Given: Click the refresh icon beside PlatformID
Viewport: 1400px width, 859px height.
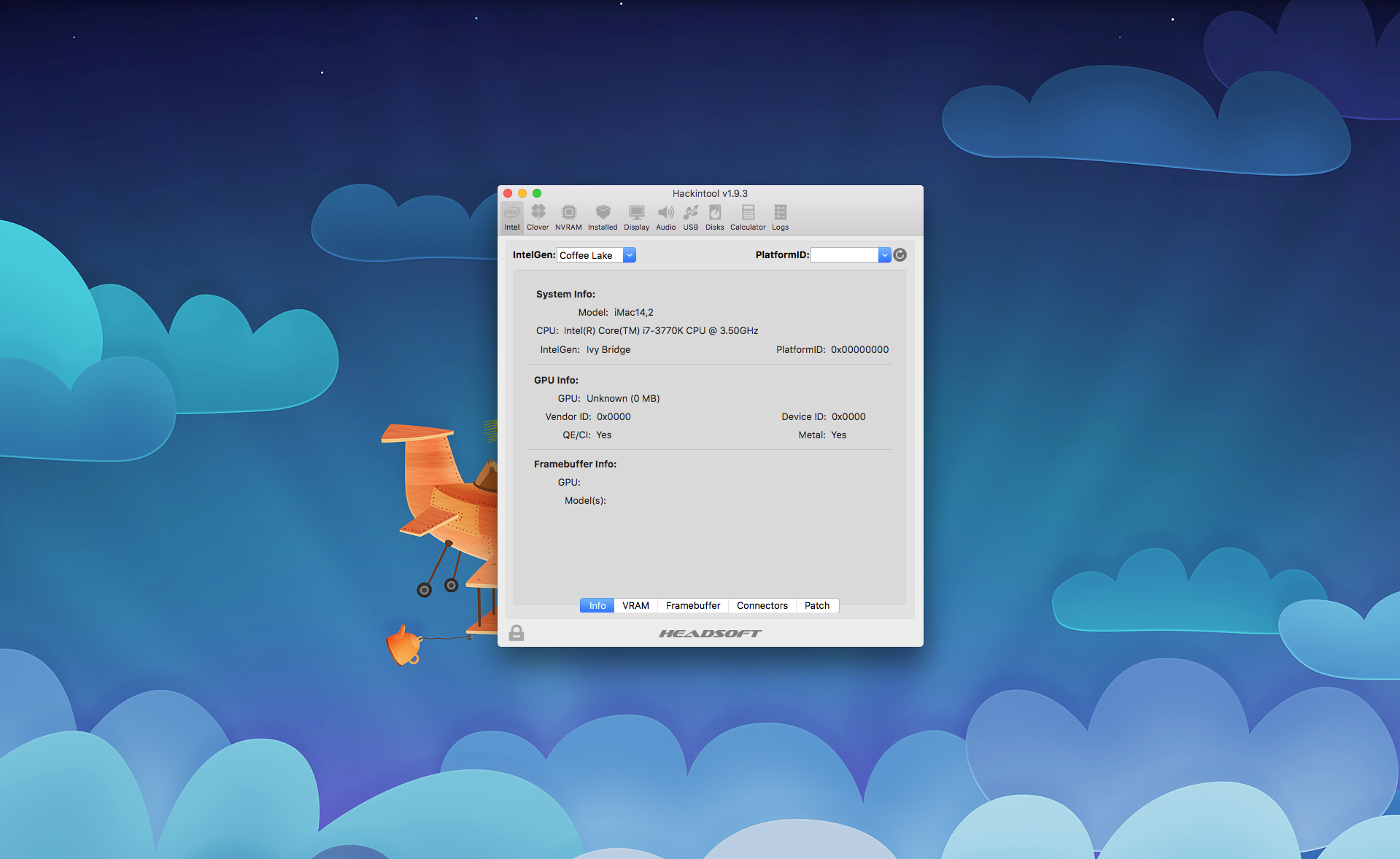Looking at the screenshot, I should click(900, 254).
